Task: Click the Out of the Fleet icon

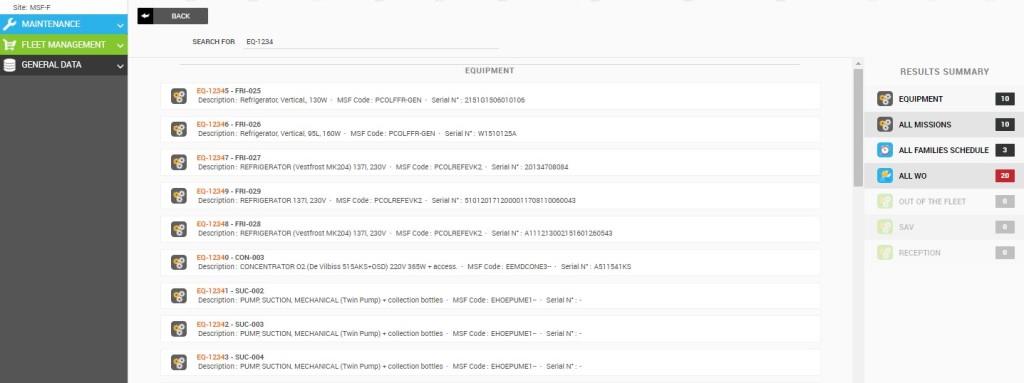Action: tap(885, 201)
